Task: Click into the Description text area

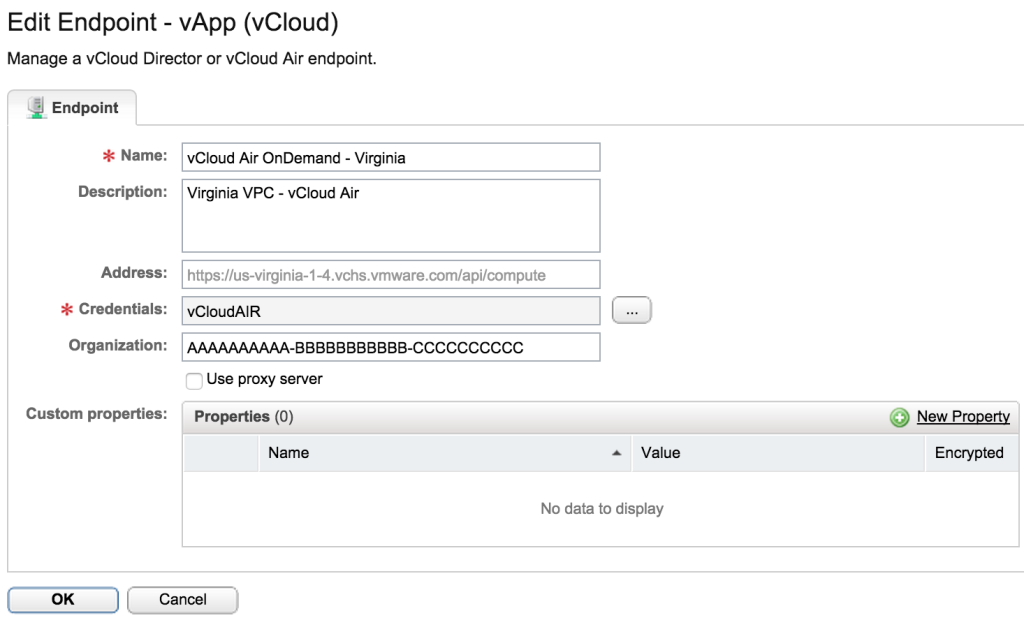Action: point(390,215)
